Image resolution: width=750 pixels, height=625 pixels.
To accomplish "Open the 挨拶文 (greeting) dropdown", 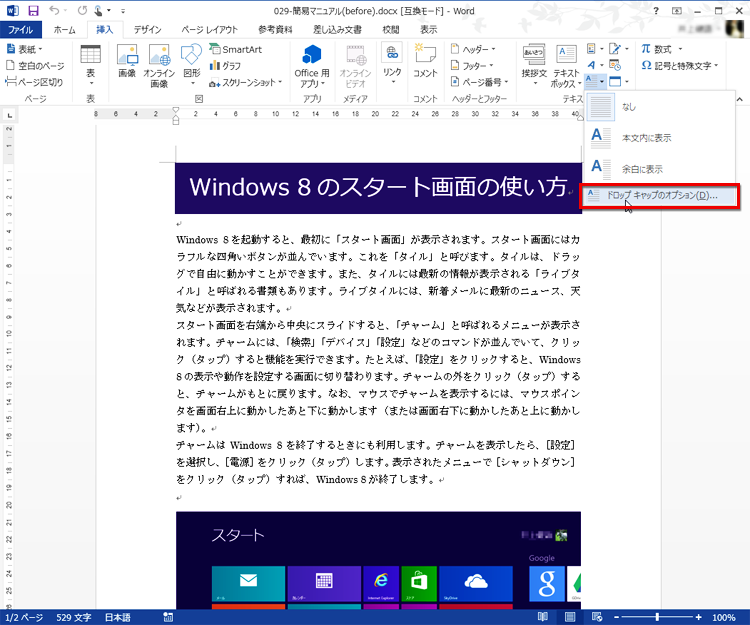I will 534,66.
